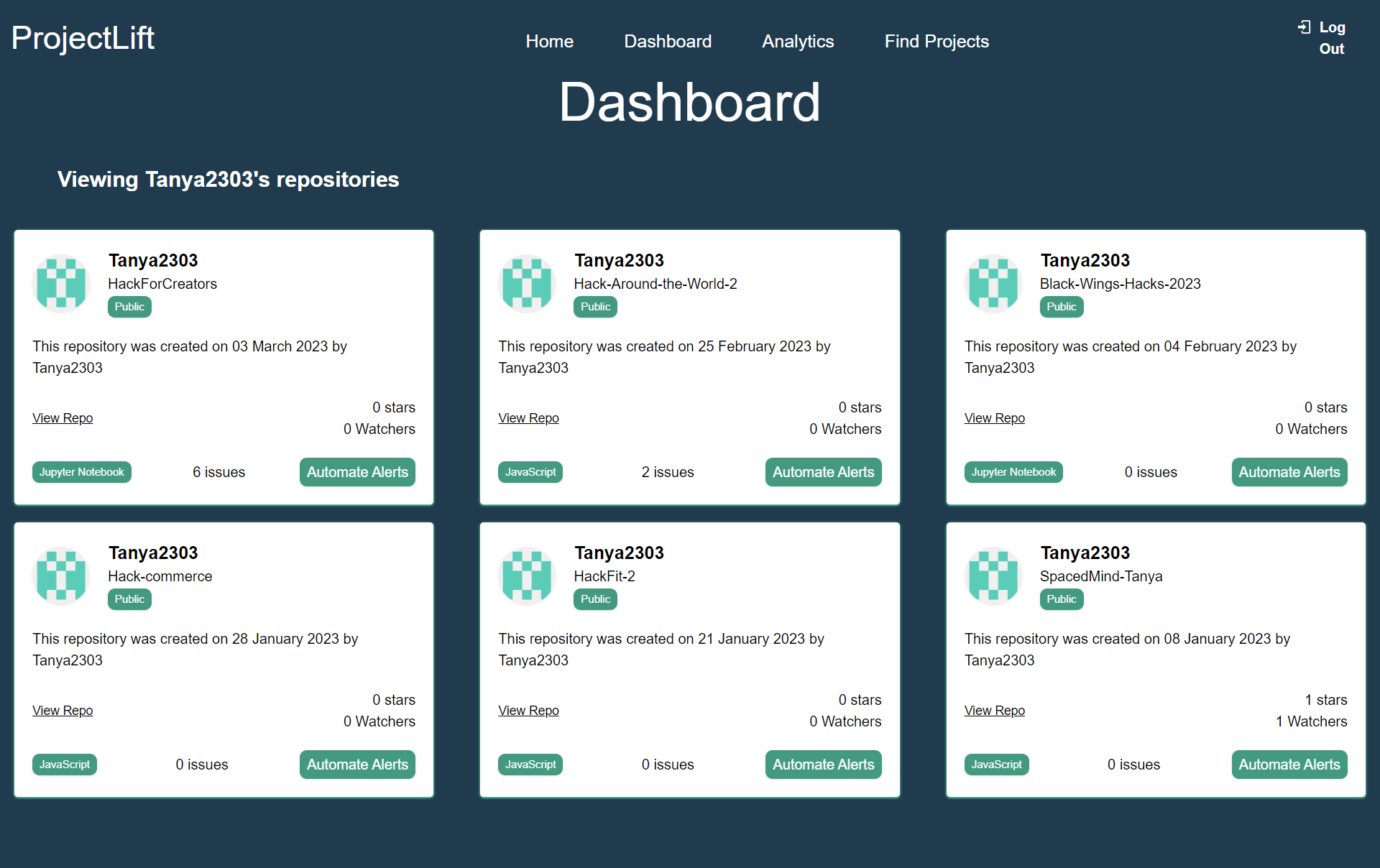Click the ProjectLift logo text
Screen dimensions: 1380x868
click(x=83, y=38)
